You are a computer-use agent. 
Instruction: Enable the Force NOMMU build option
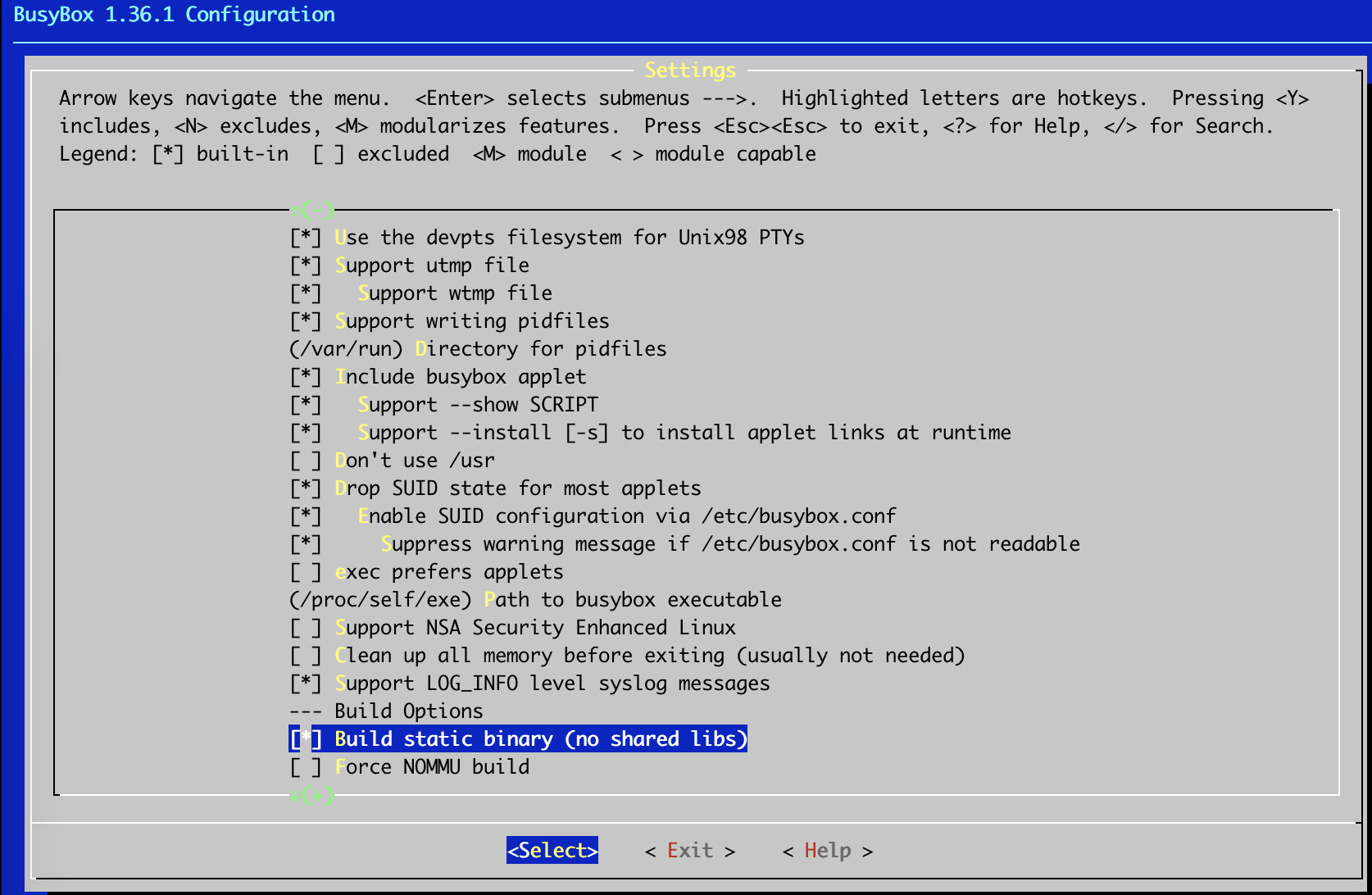pos(306,767)
